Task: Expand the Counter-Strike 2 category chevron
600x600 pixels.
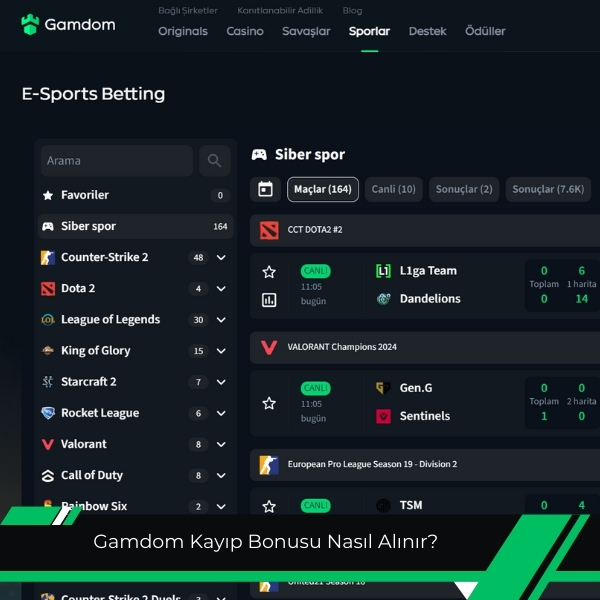Action: click(221, 258)
